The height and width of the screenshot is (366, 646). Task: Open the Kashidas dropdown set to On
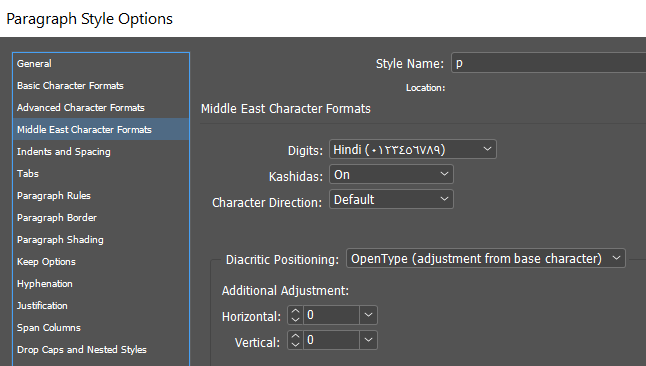[x=391, y=174]
